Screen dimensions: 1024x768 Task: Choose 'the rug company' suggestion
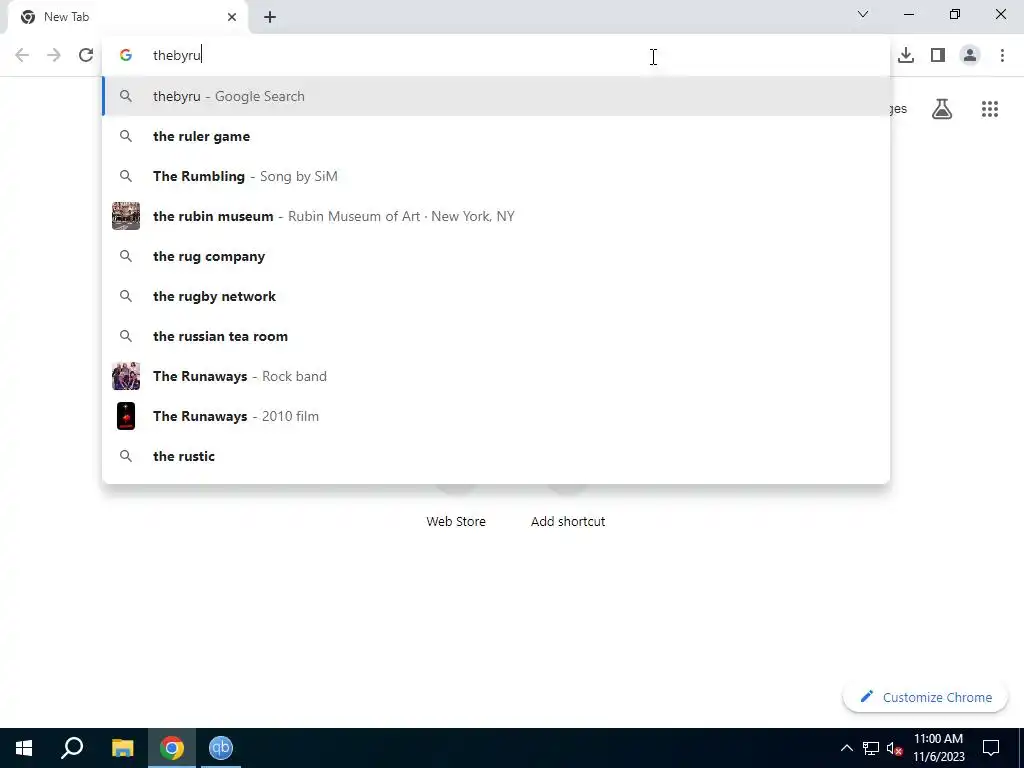pyautogui.click(x=496, y=256)
